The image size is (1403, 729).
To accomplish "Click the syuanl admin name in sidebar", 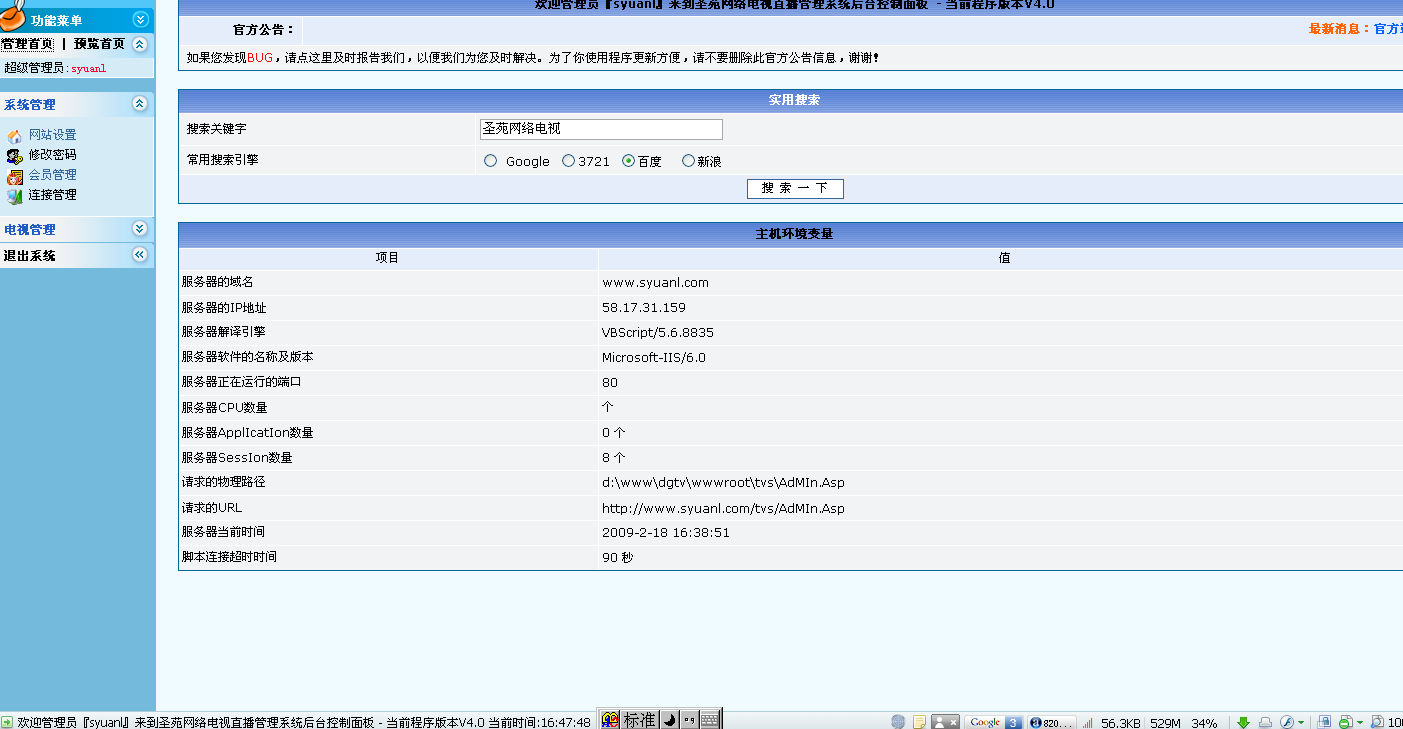I will pos(88,69).
